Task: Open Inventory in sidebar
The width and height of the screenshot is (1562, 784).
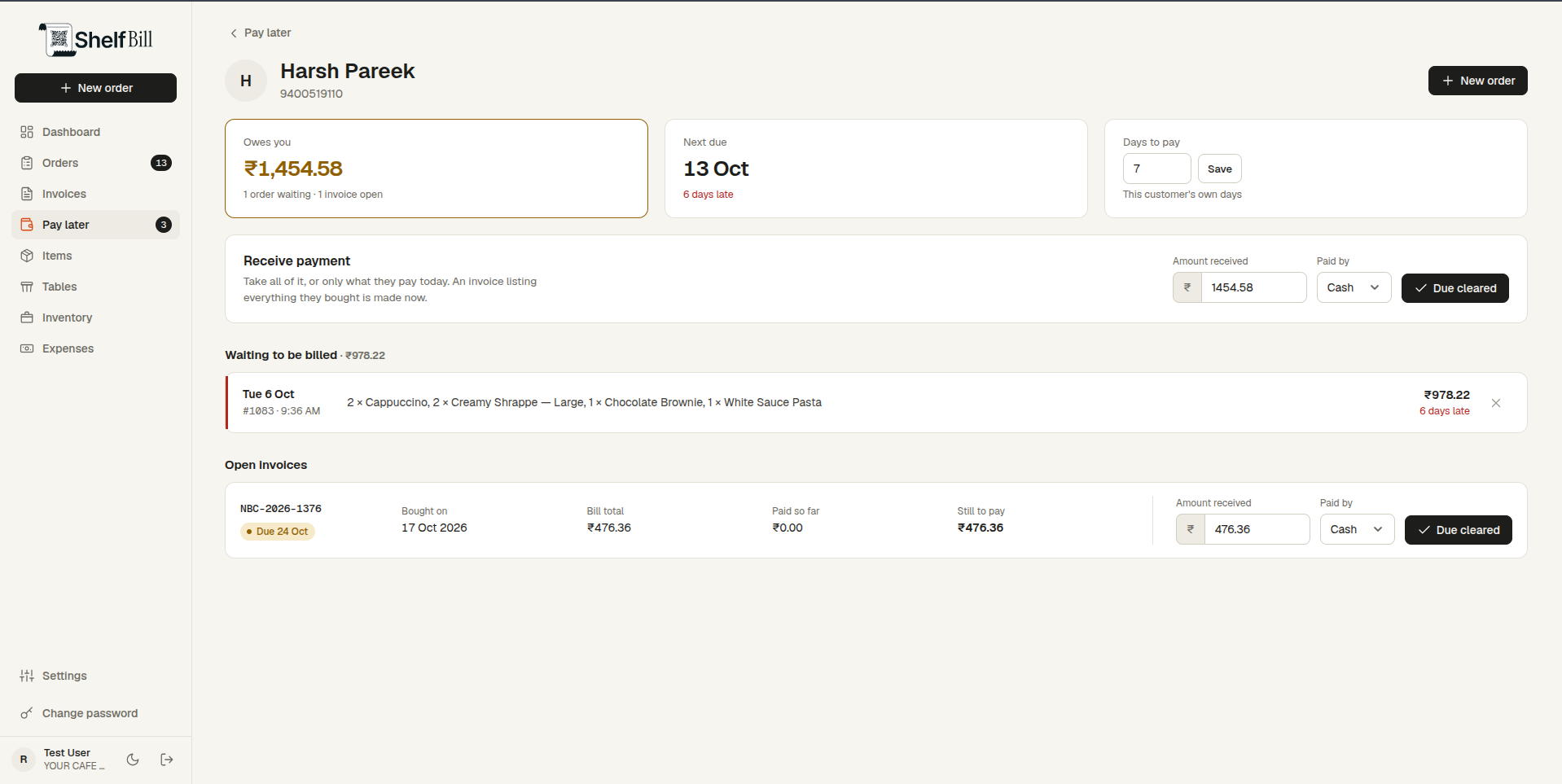Action: (95, 318)
